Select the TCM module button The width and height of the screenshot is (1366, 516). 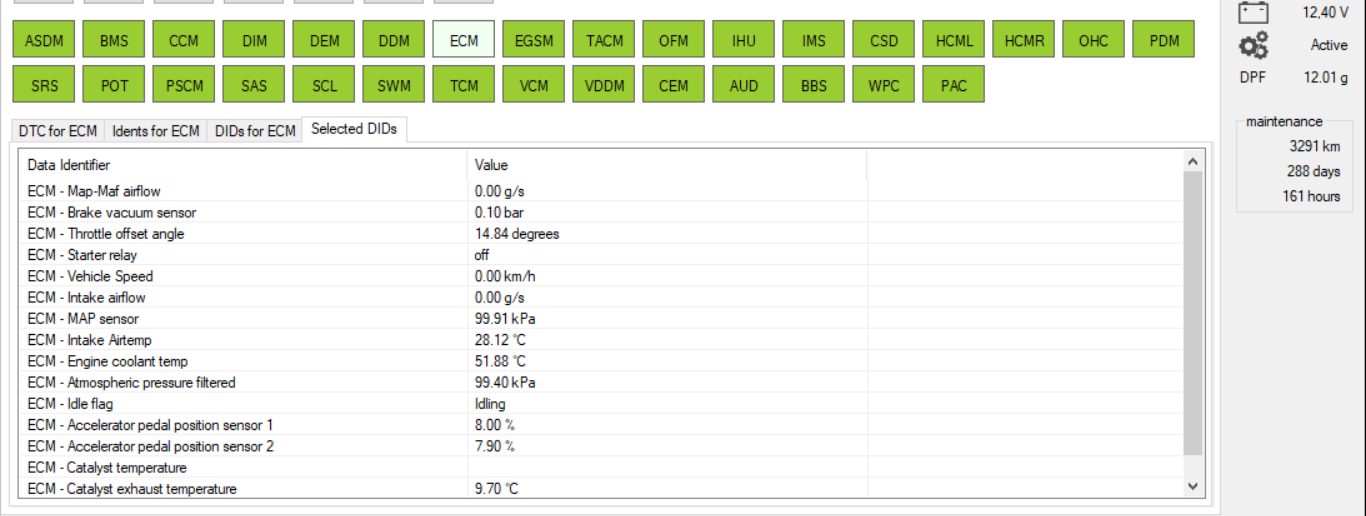464,86
